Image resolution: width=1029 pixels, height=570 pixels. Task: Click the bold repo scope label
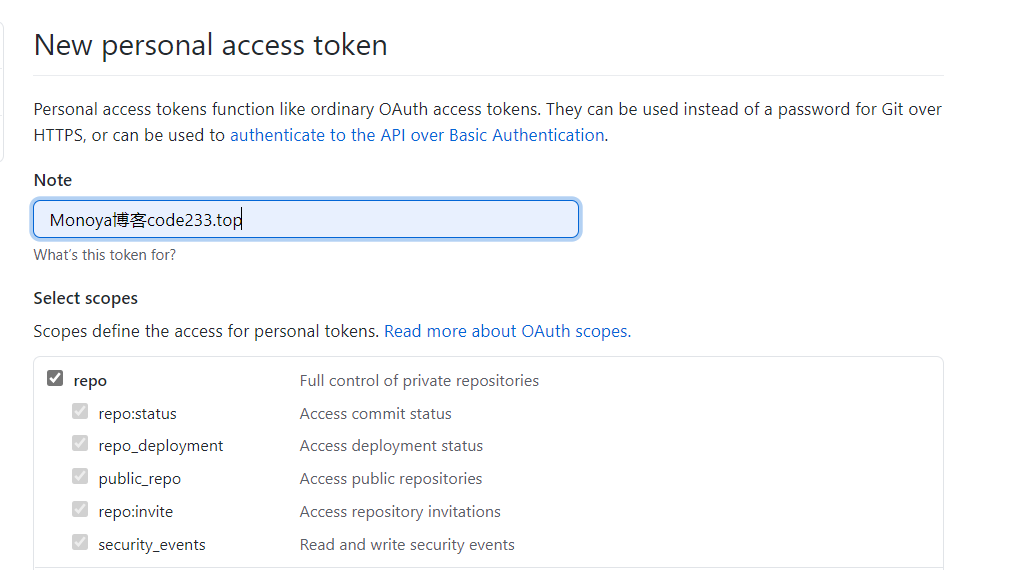pos(90,381)
